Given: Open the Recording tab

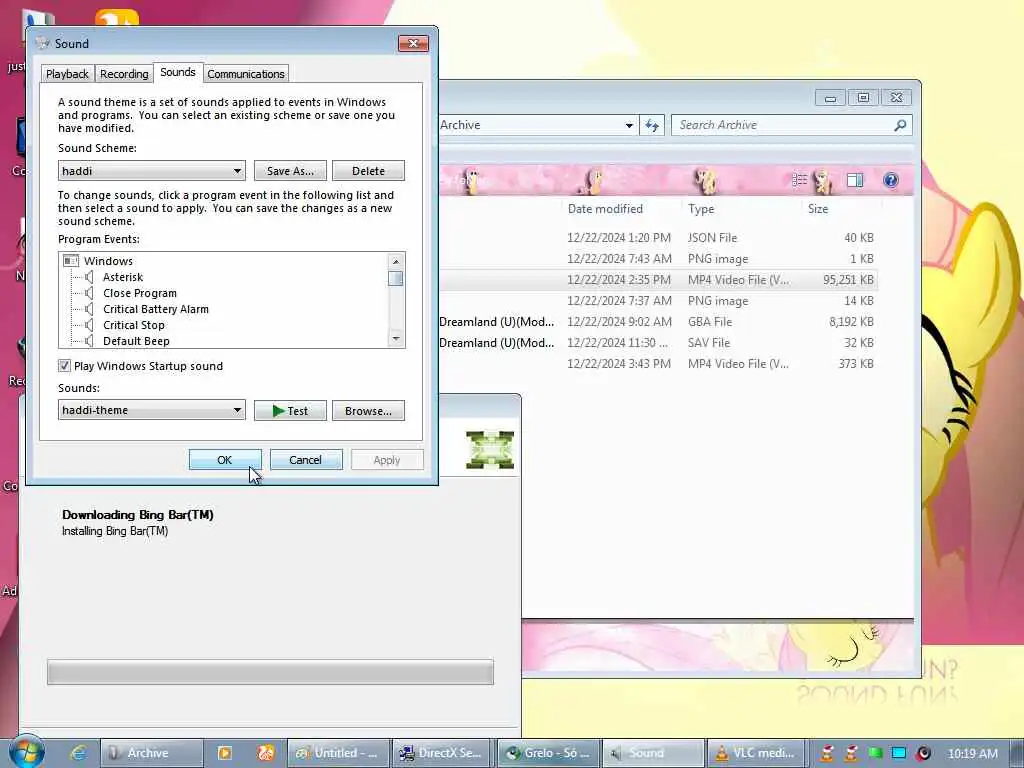Looking at the screenshot, I should click(x=124, y=74).
